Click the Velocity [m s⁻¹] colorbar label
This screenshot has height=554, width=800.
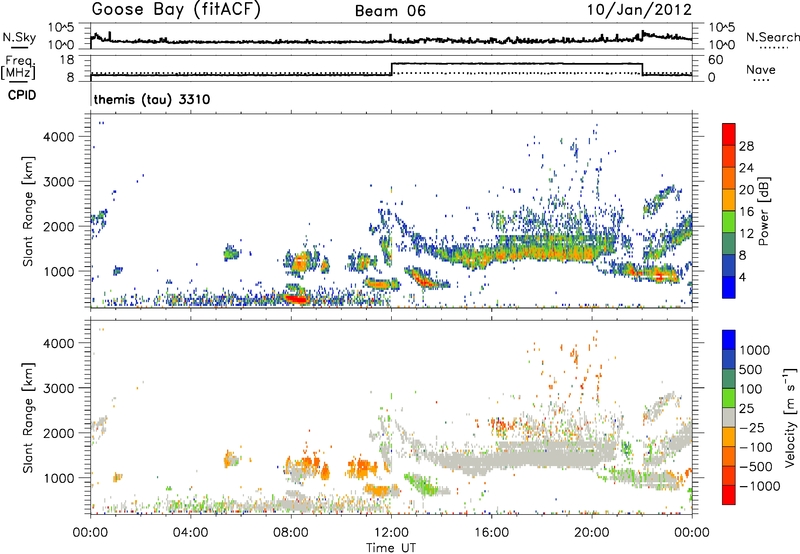coord(790,417)
